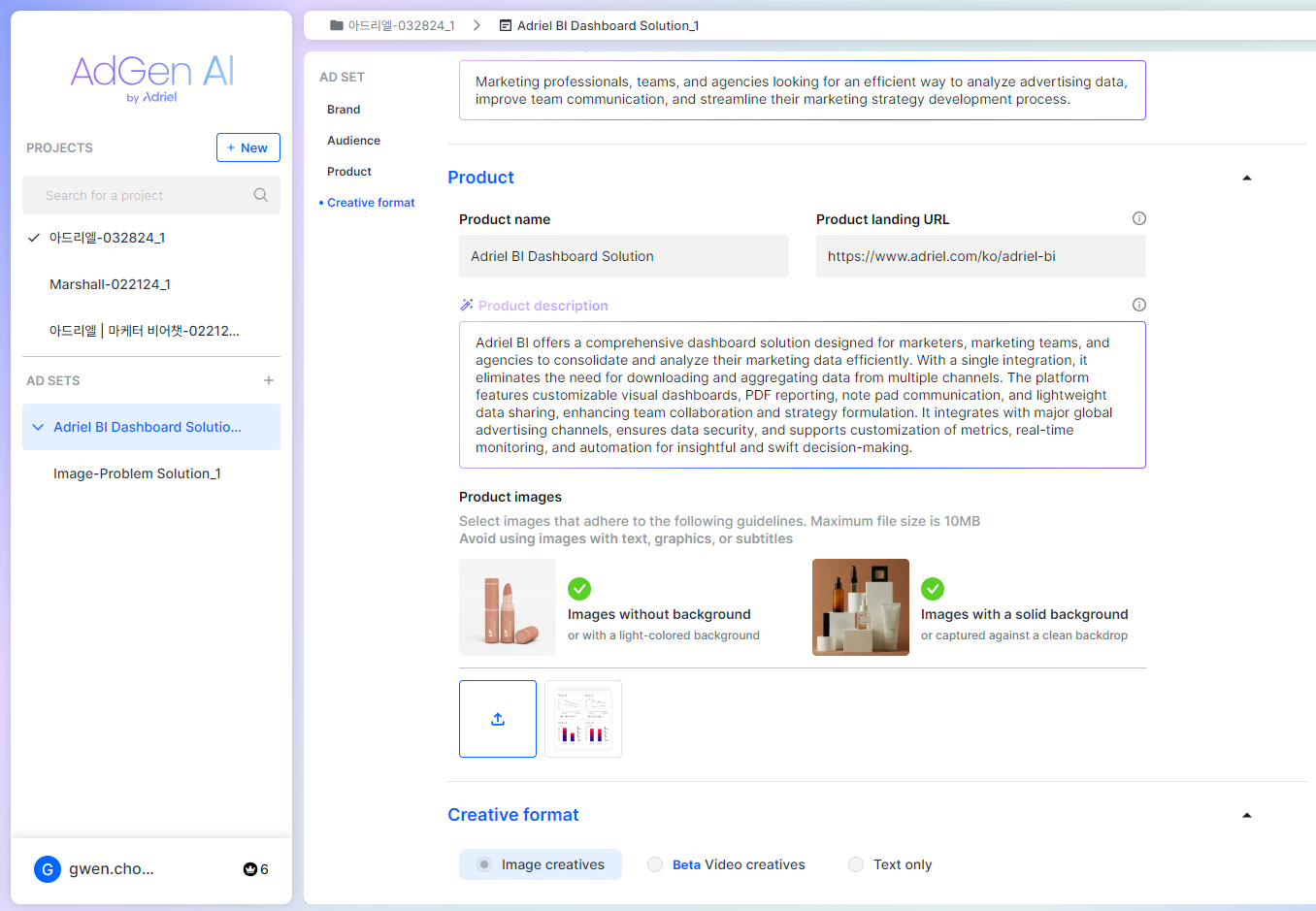Click the Creative format section heading

point(512,815)
